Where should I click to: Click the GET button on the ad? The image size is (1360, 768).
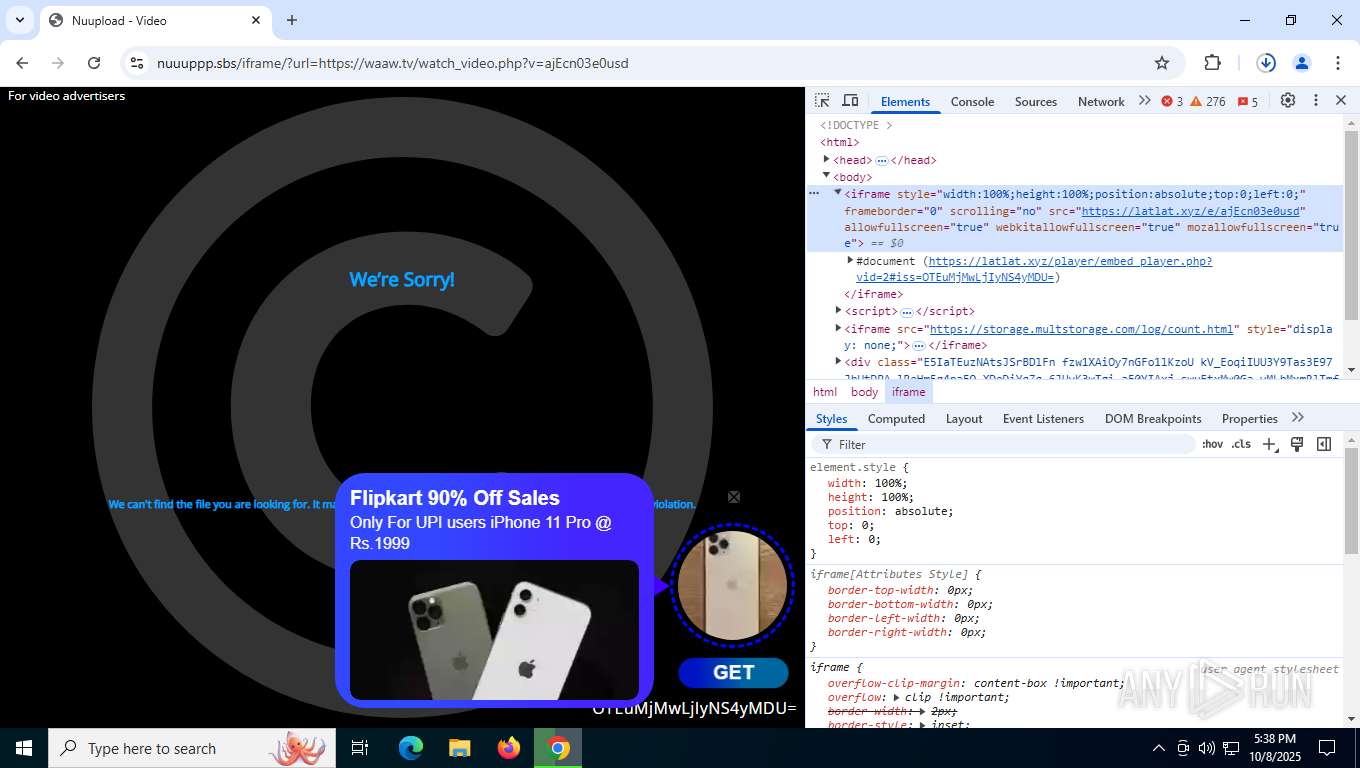coord(733,672)
